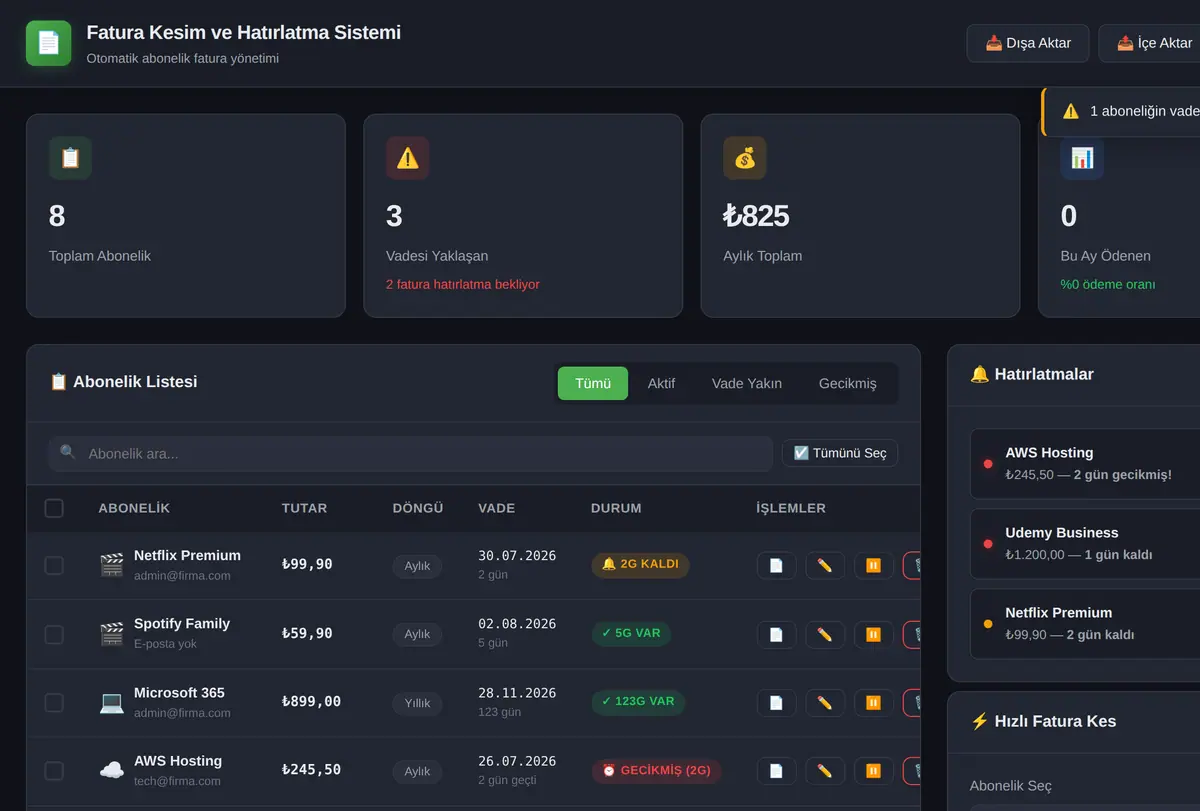Click the money bag icon on Aylık Toplam card

point(745,158)
